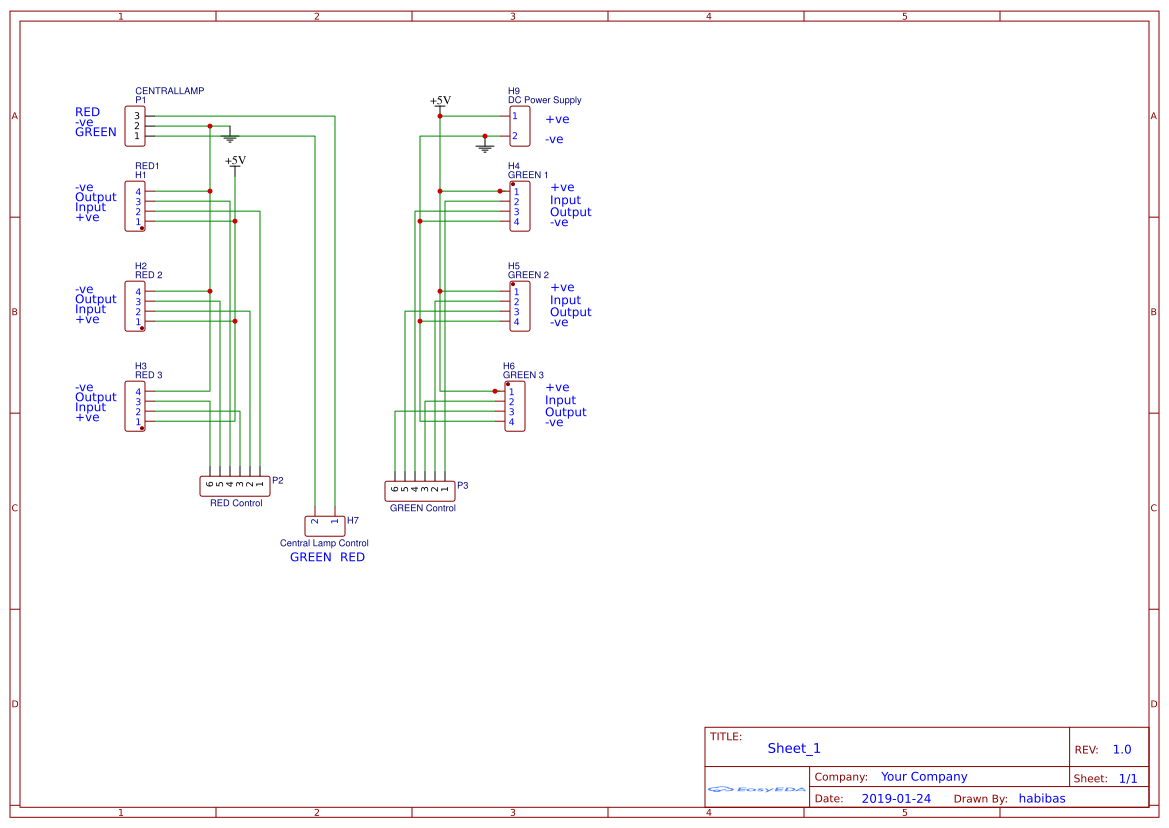
Task: Click the P3 GREEN Control header symbol
Action: coord(421,489)
